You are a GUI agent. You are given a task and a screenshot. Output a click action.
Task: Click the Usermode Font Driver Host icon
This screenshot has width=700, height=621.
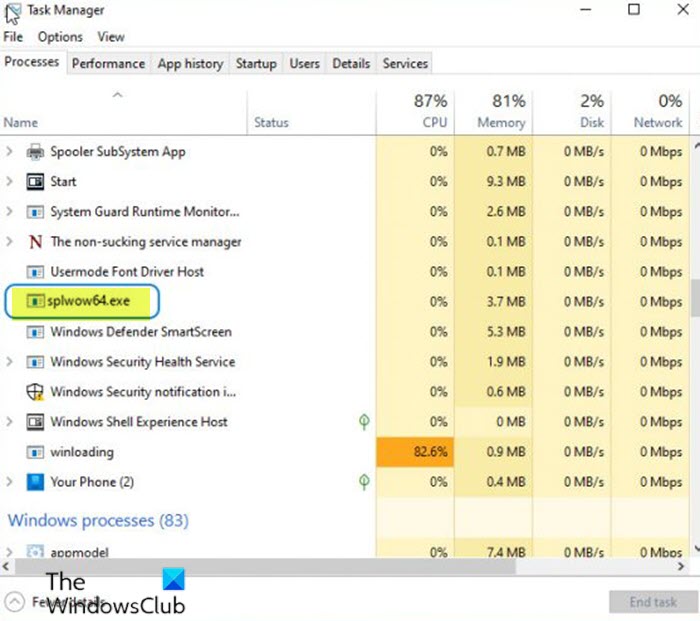[x=35, y=272]
